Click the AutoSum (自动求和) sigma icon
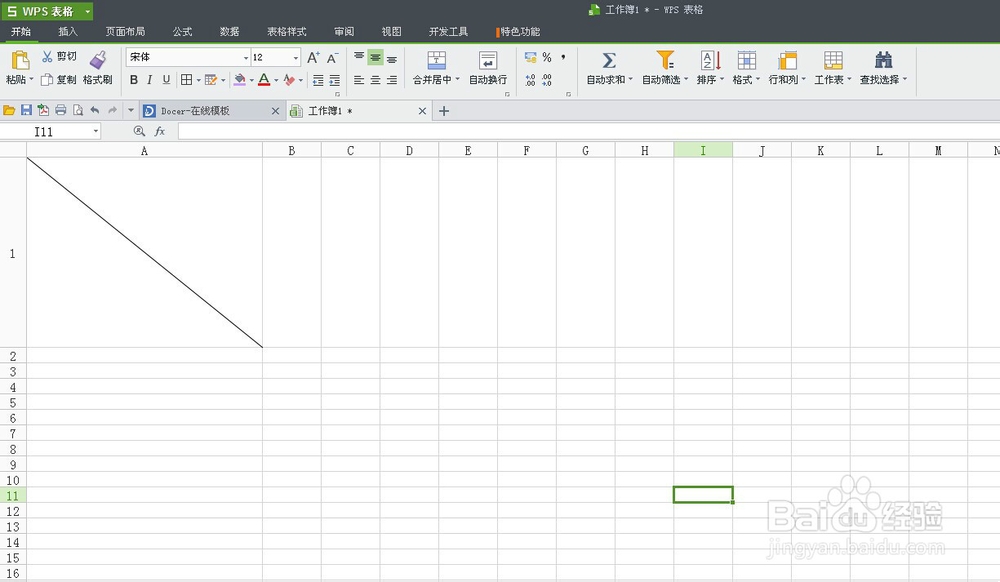Viewport: 1000px width, 582px height. pos(609,60)
